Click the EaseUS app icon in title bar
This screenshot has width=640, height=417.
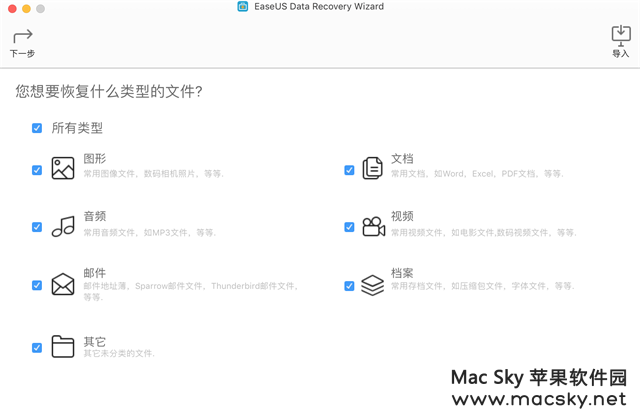(x=243, y=7)
